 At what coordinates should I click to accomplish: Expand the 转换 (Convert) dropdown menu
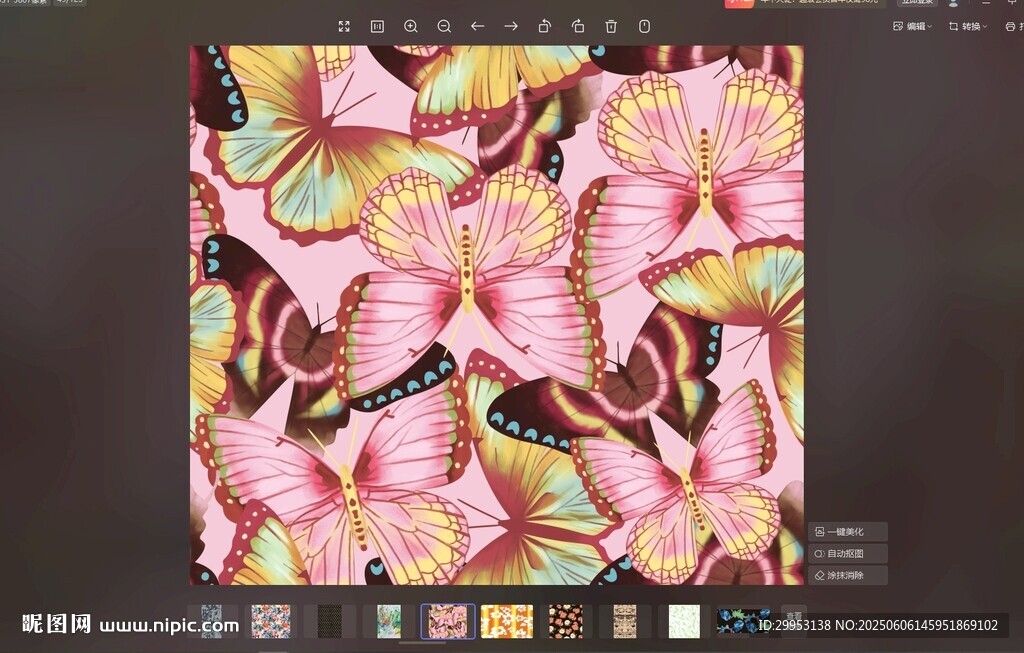(968, 26)
